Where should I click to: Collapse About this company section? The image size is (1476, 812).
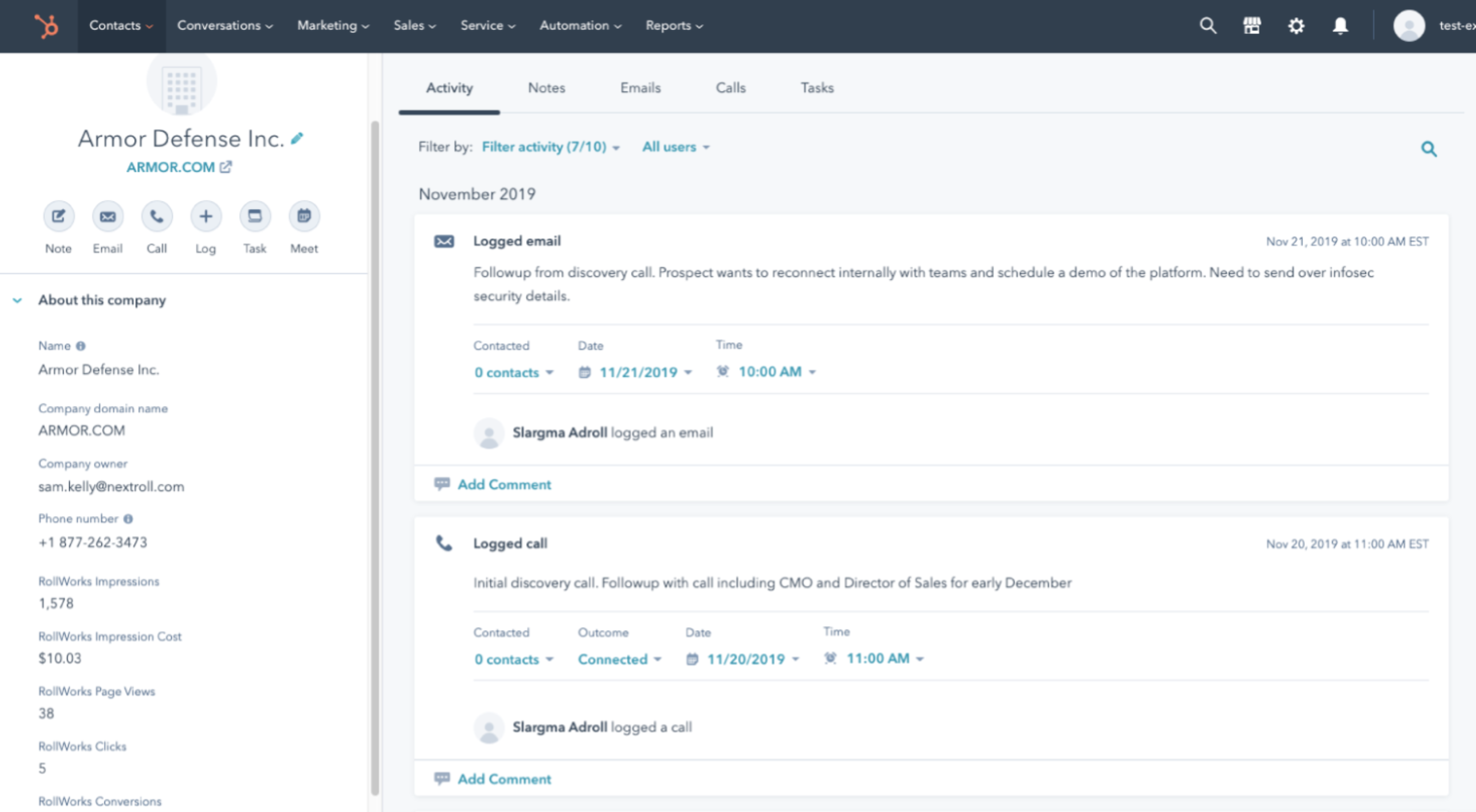click(x=17, y=301)
